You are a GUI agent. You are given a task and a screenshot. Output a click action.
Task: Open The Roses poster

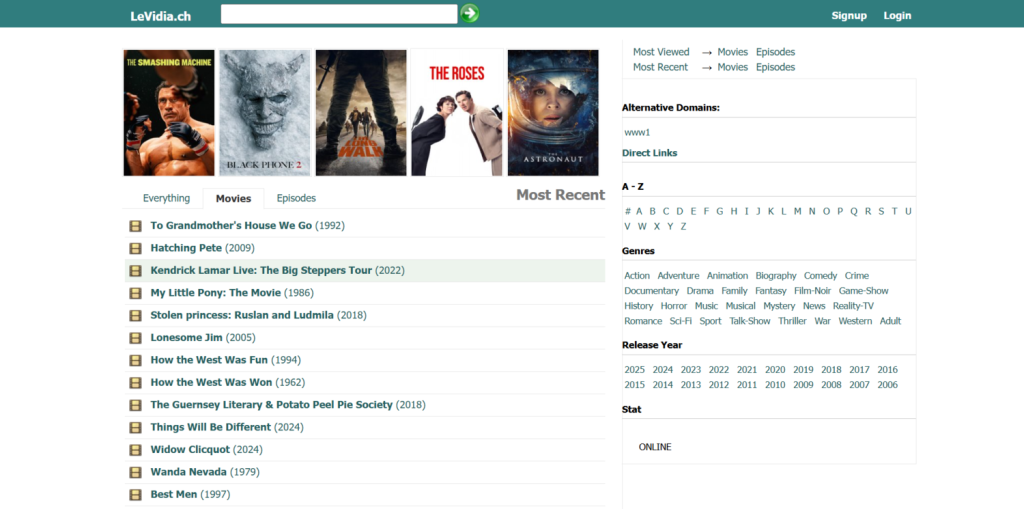coord(456,112)
